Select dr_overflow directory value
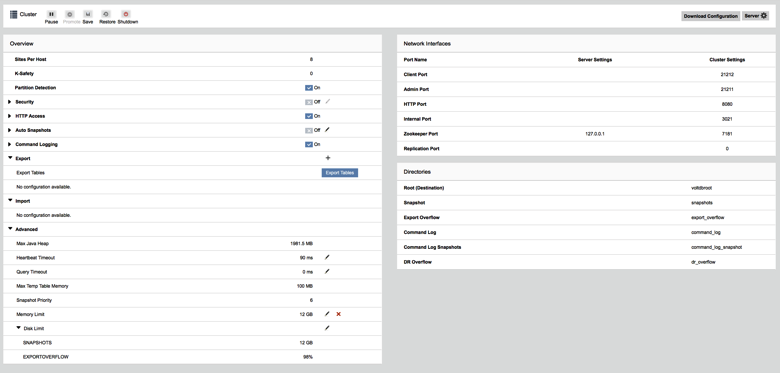Image resolution: width=780 pixels, height=373 pixels. point(703,262)
